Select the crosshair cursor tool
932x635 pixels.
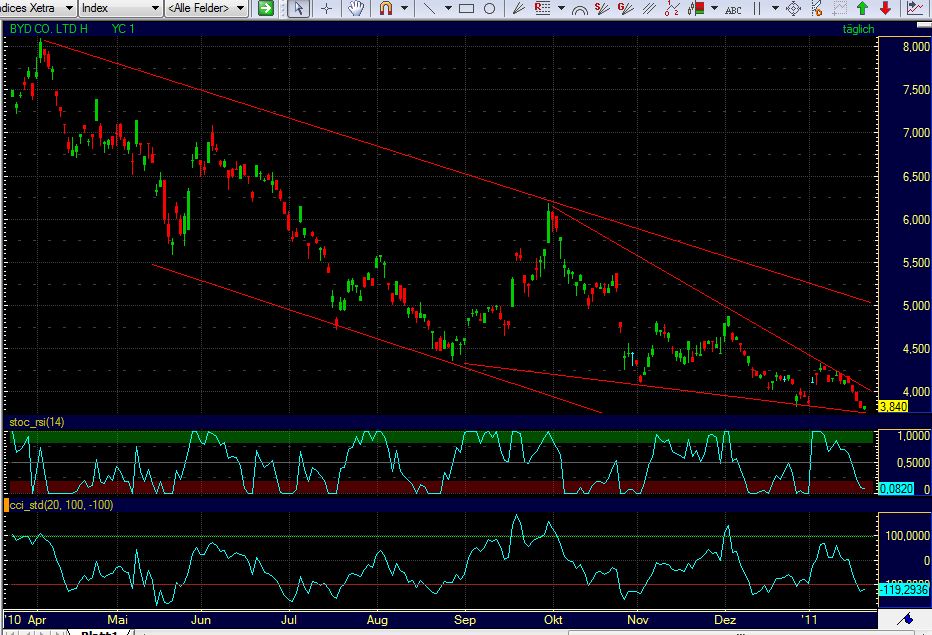click(x=327, y=9)
